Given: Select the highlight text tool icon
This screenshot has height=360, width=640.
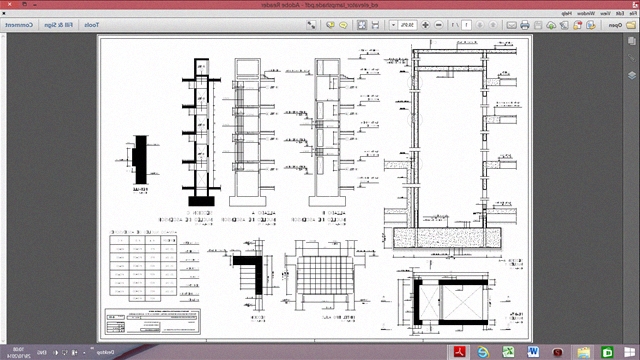Looking at the screenshot, I should point(330,25).
